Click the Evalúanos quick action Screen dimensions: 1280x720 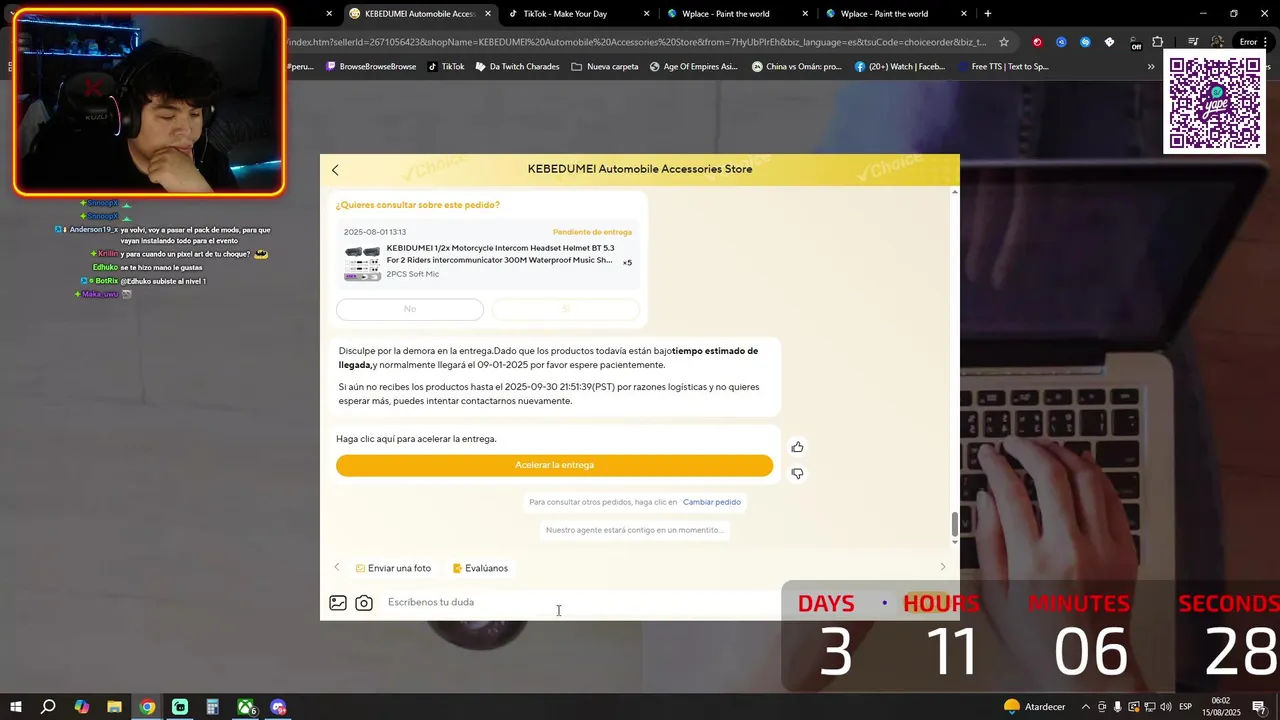[480, 568]
